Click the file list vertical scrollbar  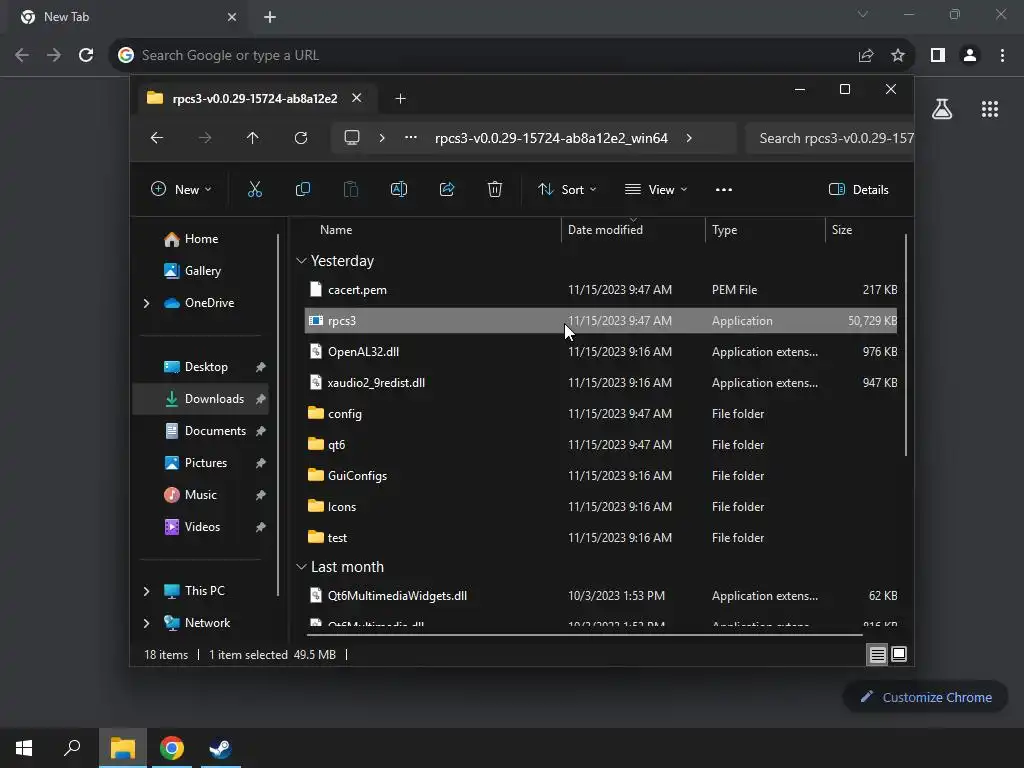906,345
